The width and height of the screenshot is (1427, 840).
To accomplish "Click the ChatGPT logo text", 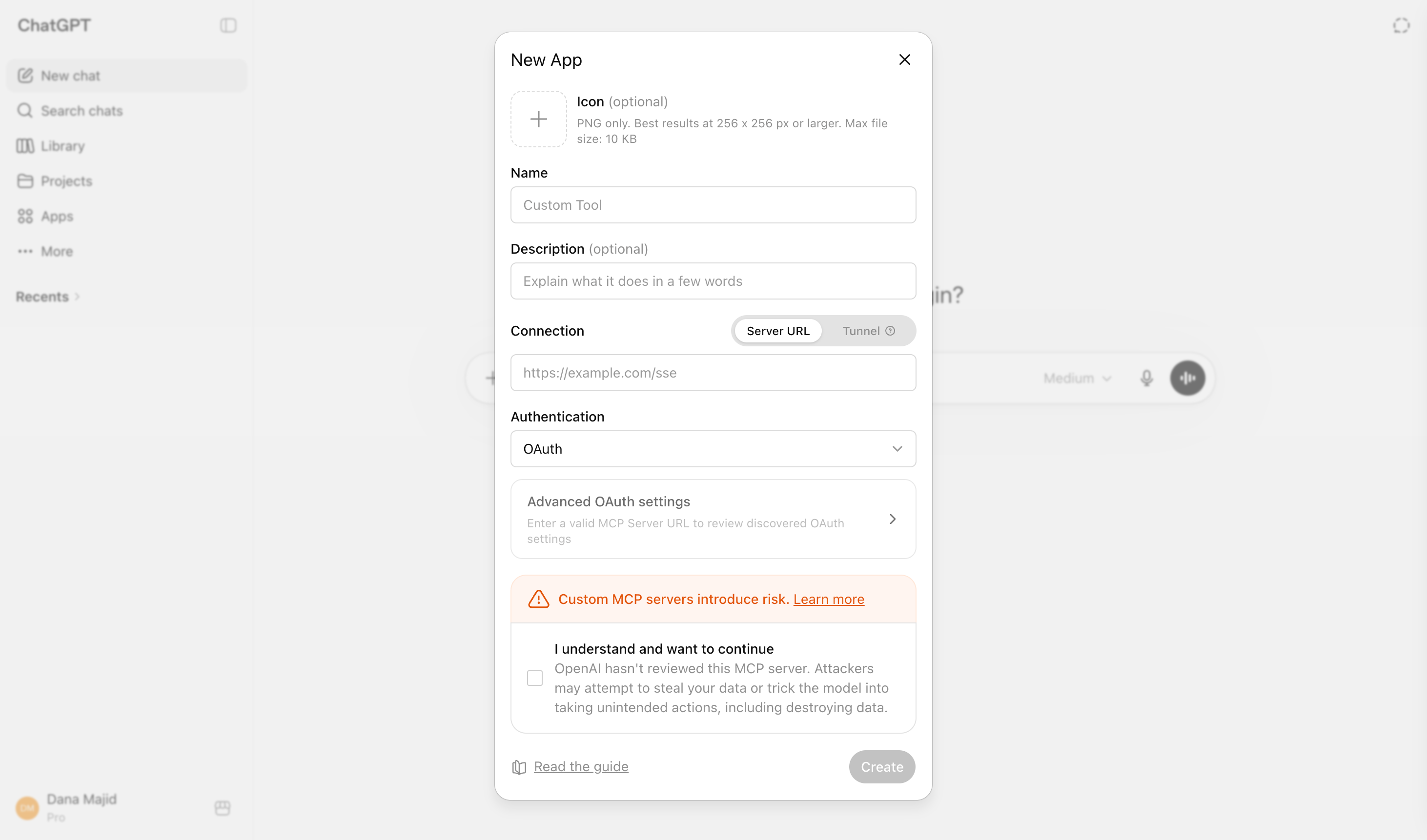I will coord(54,25).
